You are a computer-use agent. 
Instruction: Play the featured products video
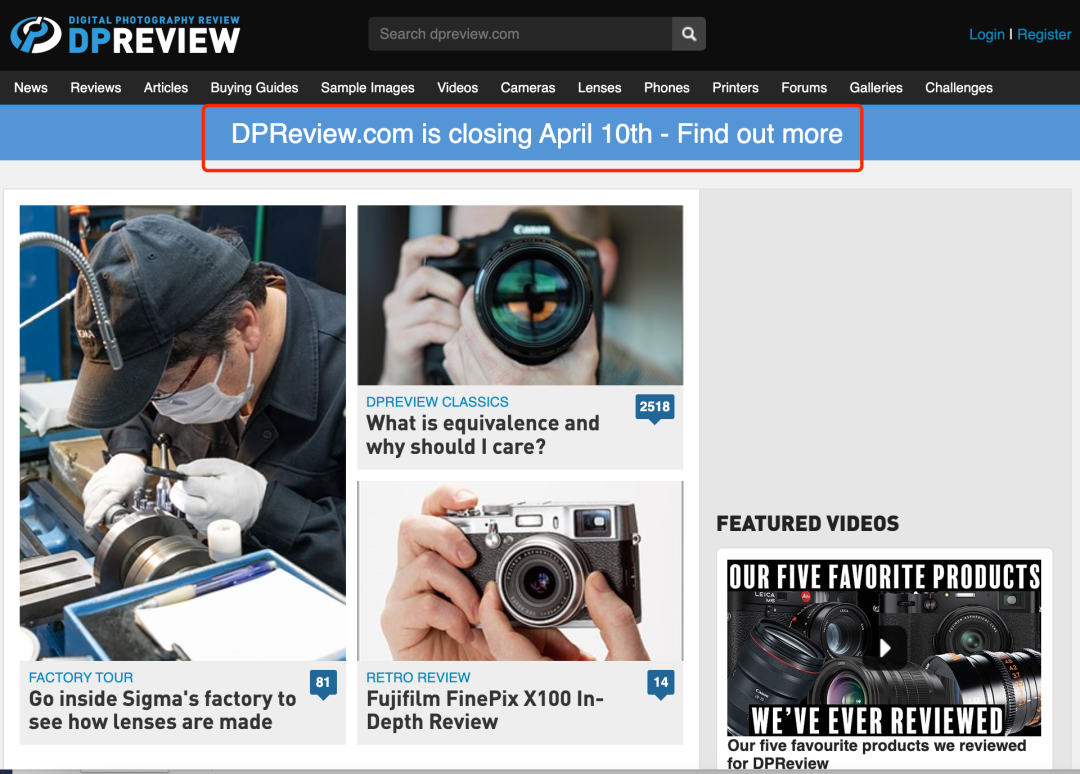[884, 647]
